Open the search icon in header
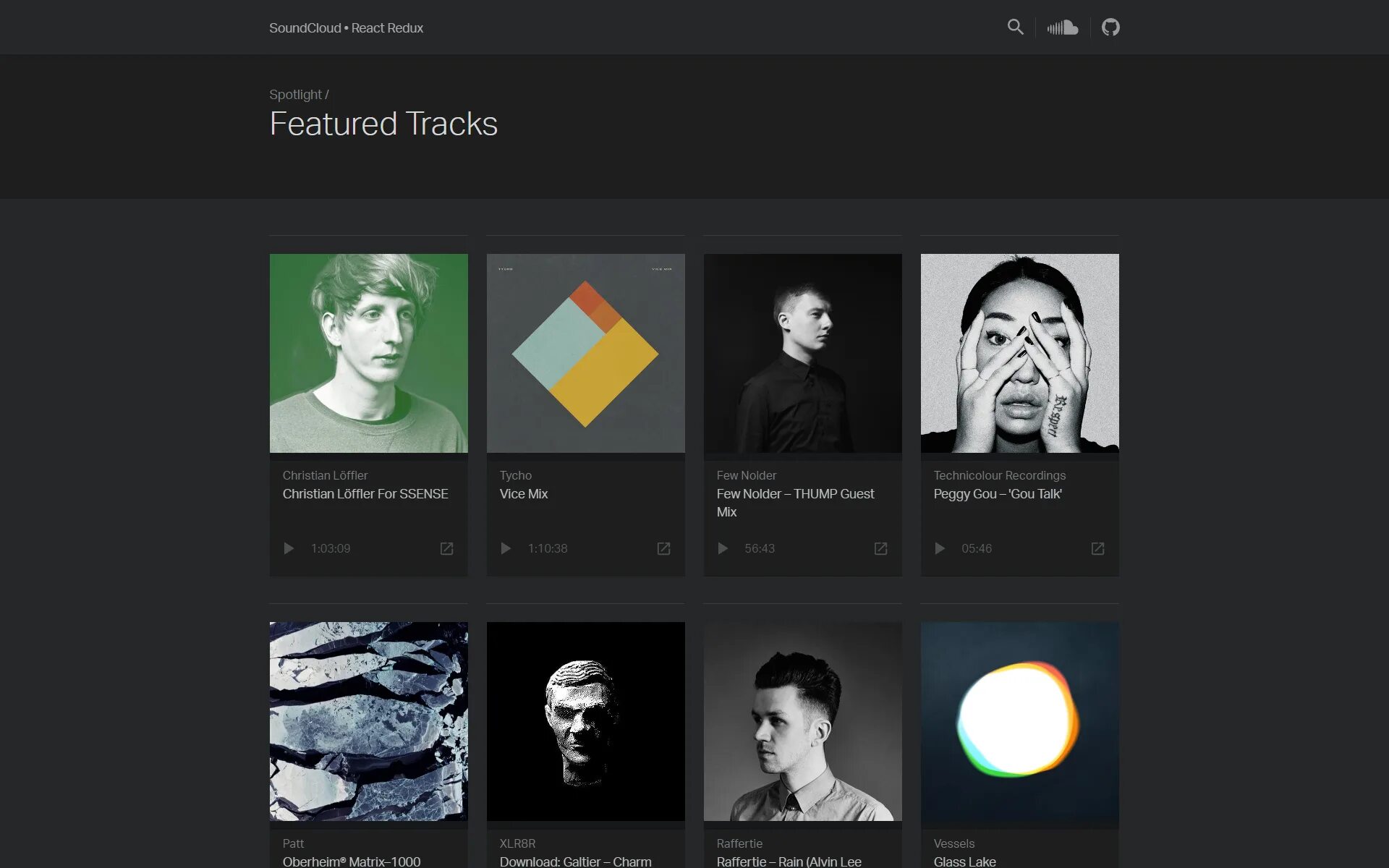 tap(1015, 27)
